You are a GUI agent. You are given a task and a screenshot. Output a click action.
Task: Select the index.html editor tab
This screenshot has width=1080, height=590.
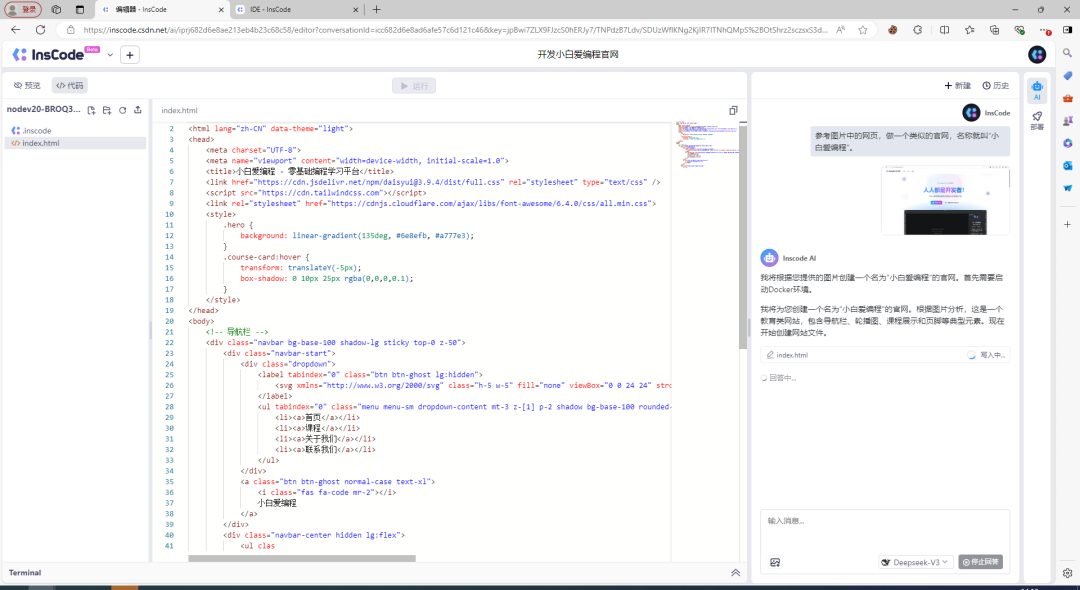coord(179,110)
